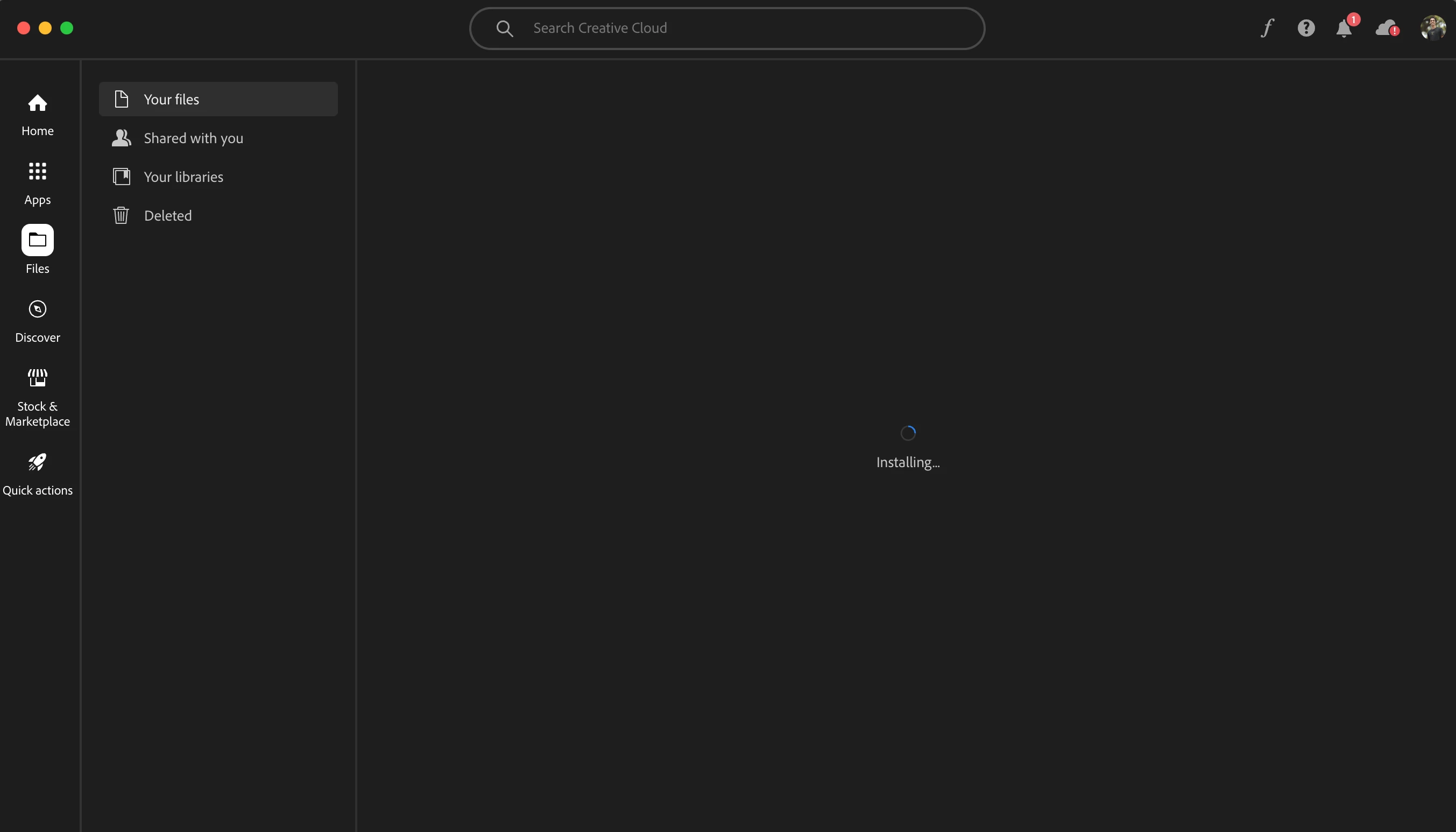Viewport: 1456px width, 832px height.
Task: View notifications bell with badge
Action: (x=1344, y=29)
